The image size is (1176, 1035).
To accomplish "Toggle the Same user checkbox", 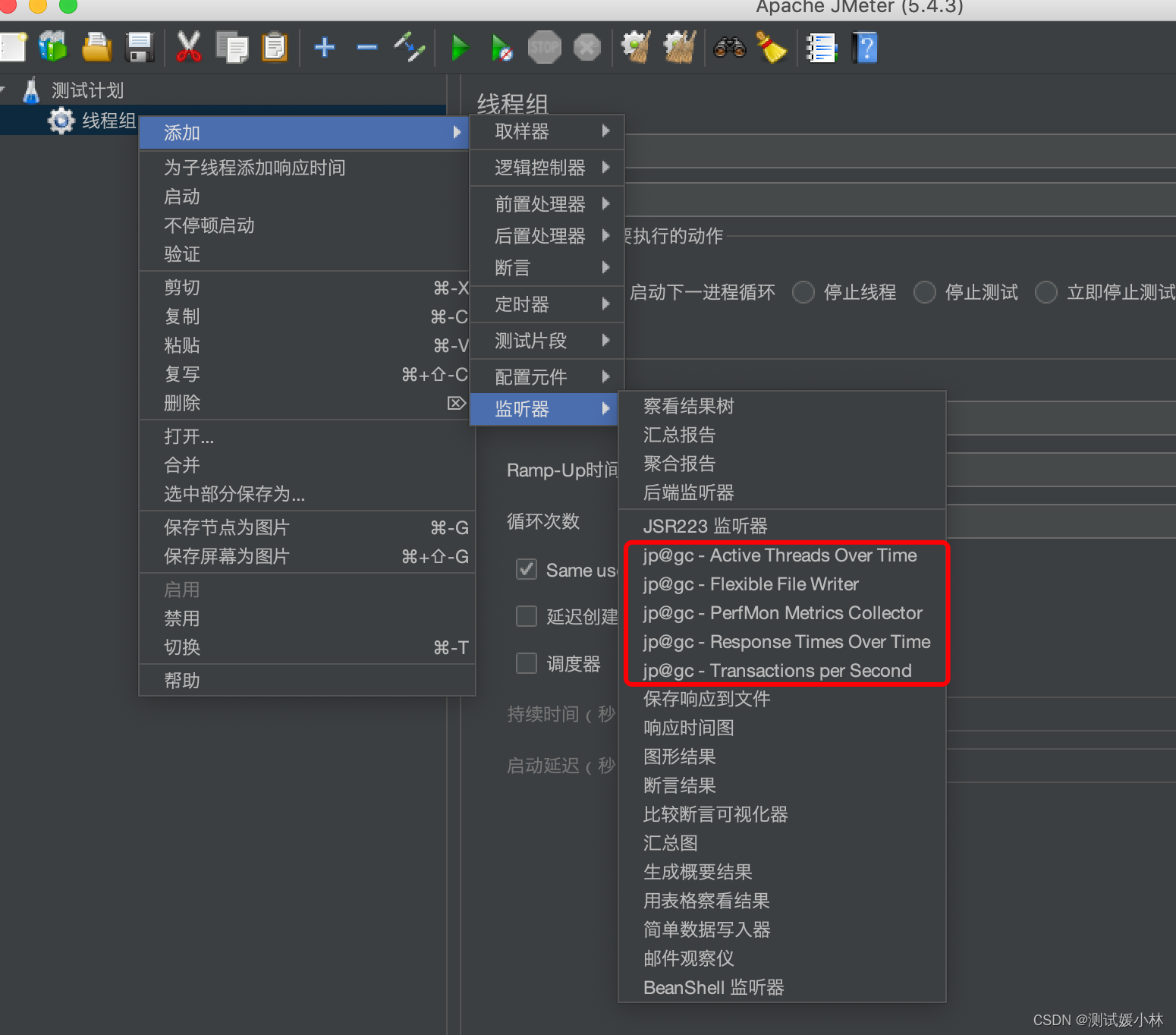I will [x=527, y=569].
